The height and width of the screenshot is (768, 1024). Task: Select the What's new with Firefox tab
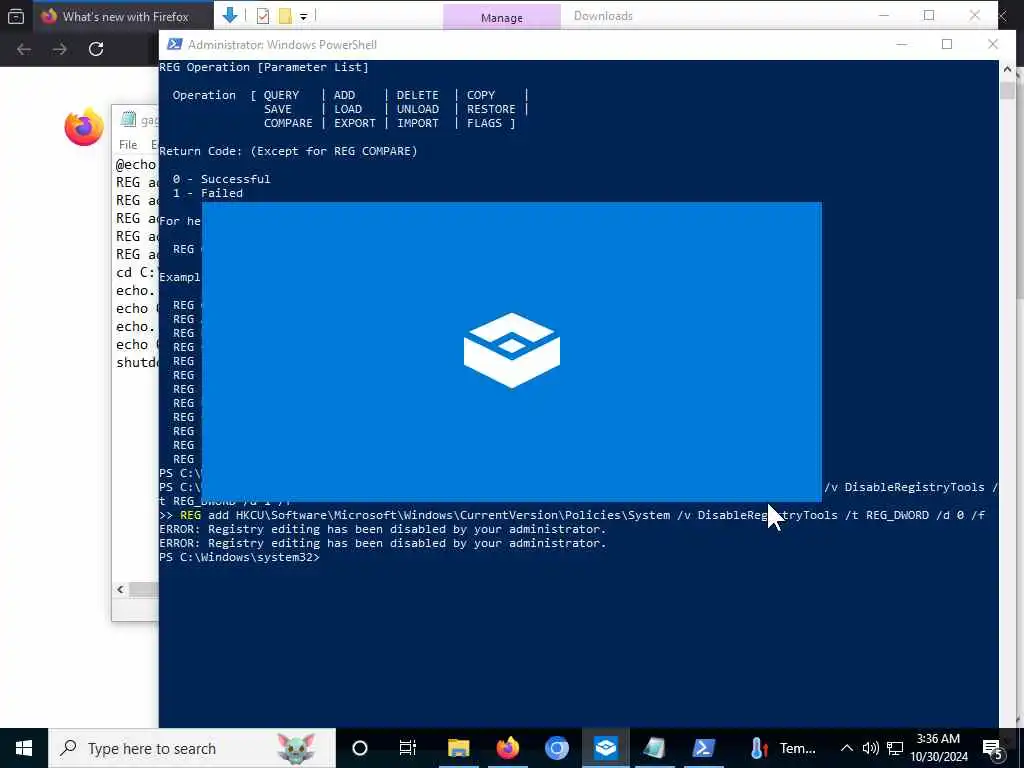124,16
